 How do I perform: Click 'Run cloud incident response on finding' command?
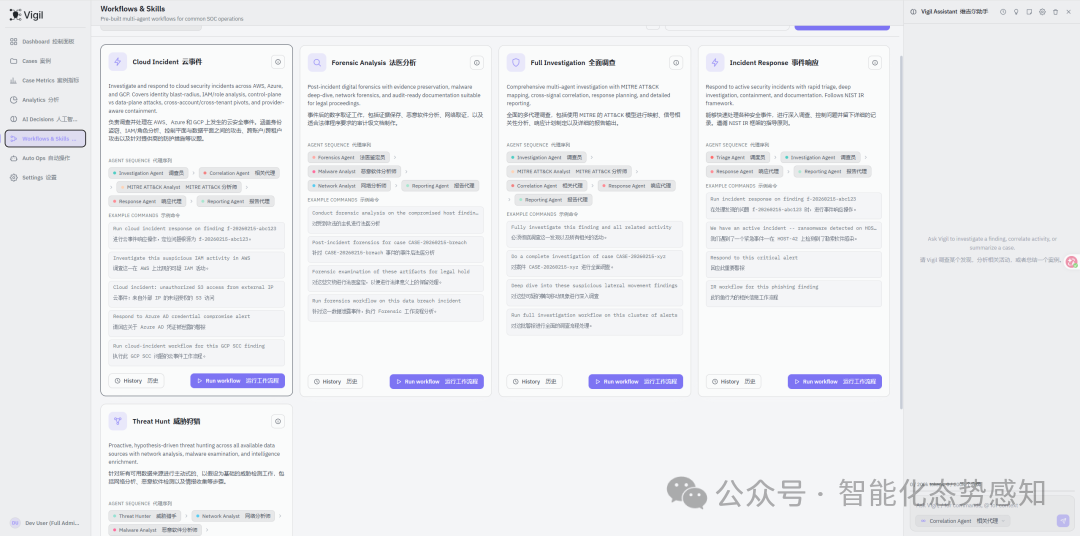pyautogui.click(x=196, y=235)
